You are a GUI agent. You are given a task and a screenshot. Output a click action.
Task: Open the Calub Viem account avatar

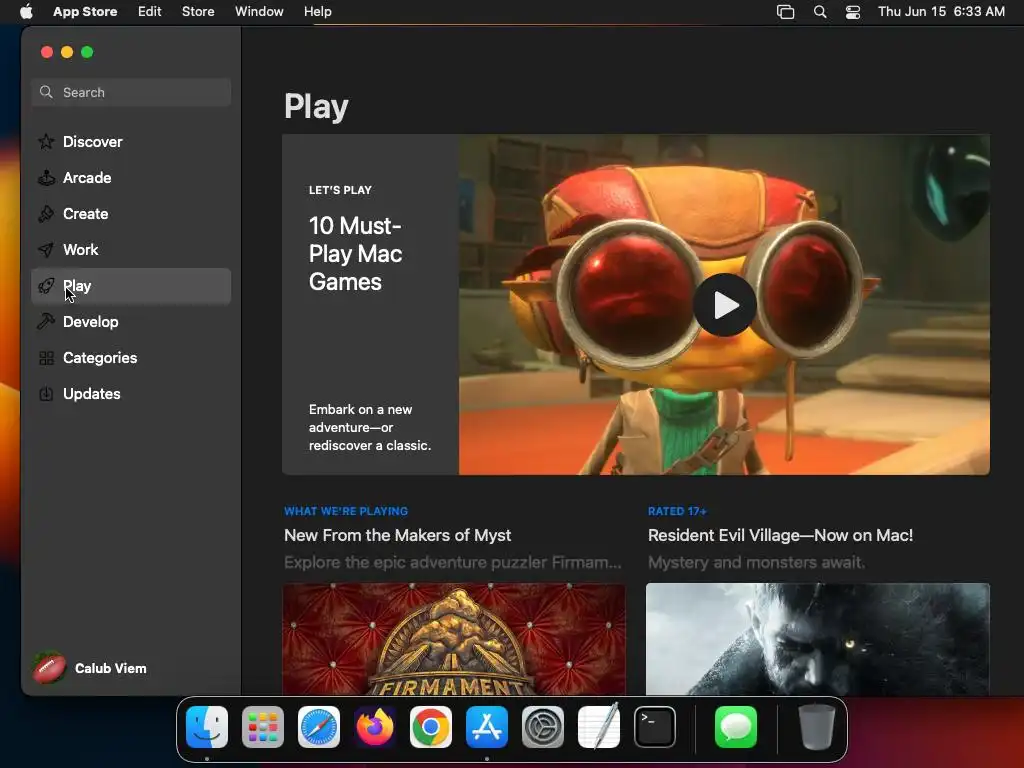(50, 668)
